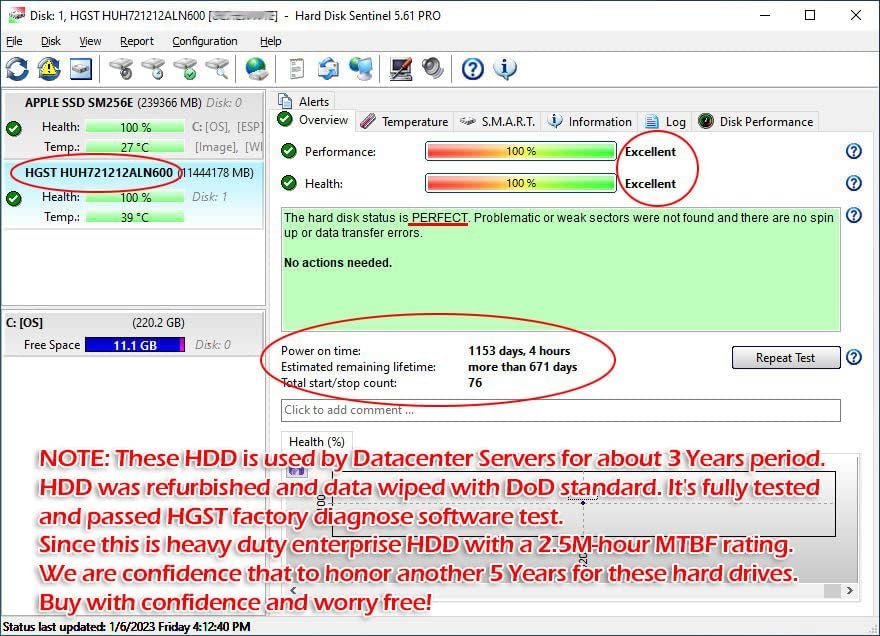Click the help icon next to Repeat Test
The width and height of the screenshot is (880, 636).
click(854, 357)
